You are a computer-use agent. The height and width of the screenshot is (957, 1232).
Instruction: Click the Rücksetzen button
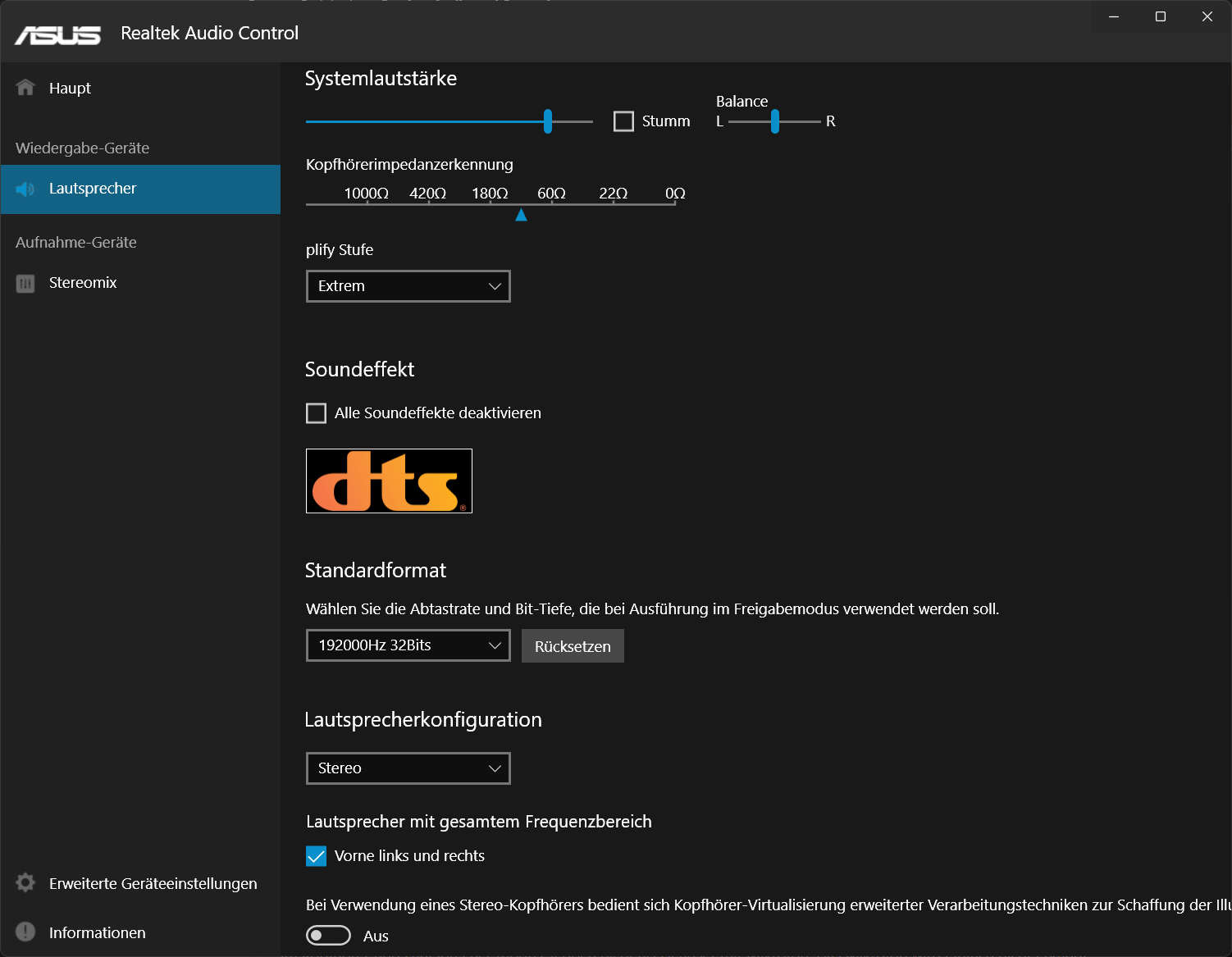pyautogui.click(x=573, y=646)
